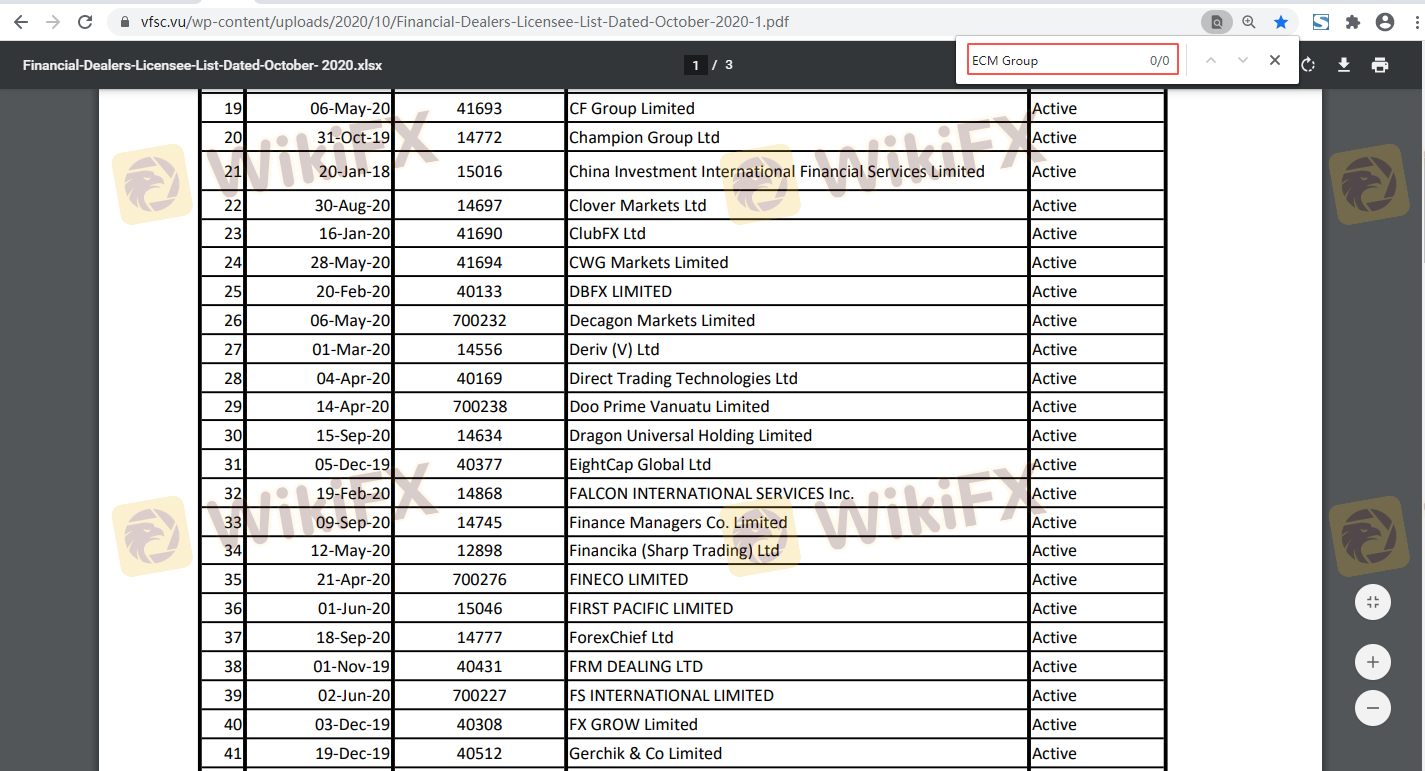
Task: Zoom in on the PDF
Action: click(1373, 662)
